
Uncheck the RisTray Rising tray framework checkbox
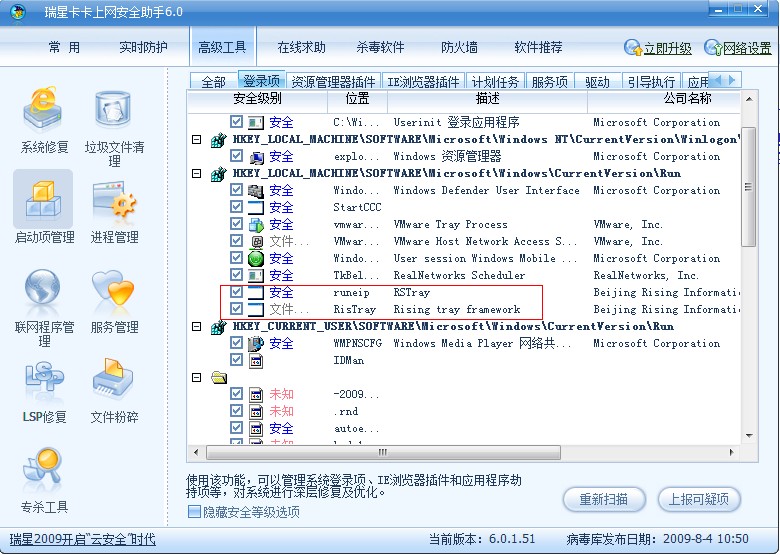[236, 309]
